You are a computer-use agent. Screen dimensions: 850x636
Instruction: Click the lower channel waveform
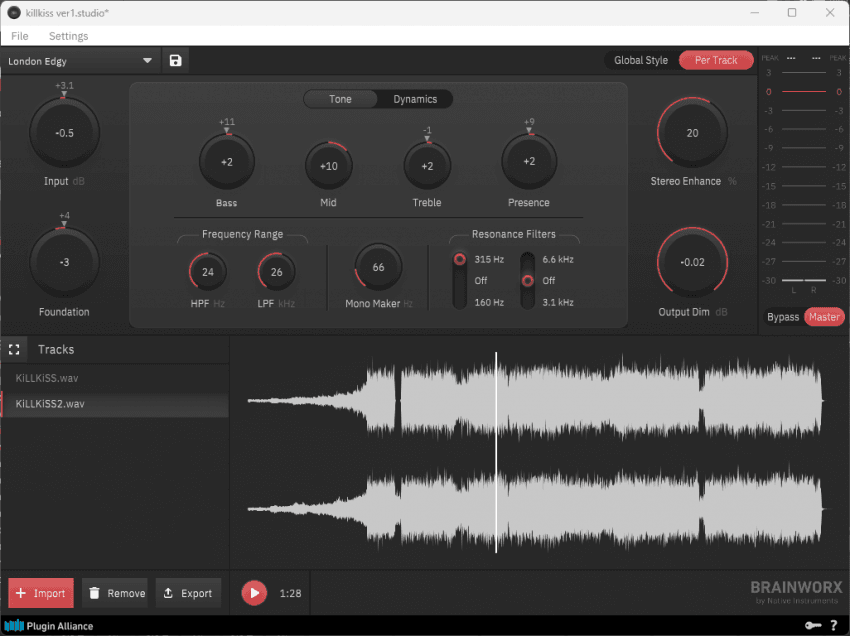click(x=536, y=509)
